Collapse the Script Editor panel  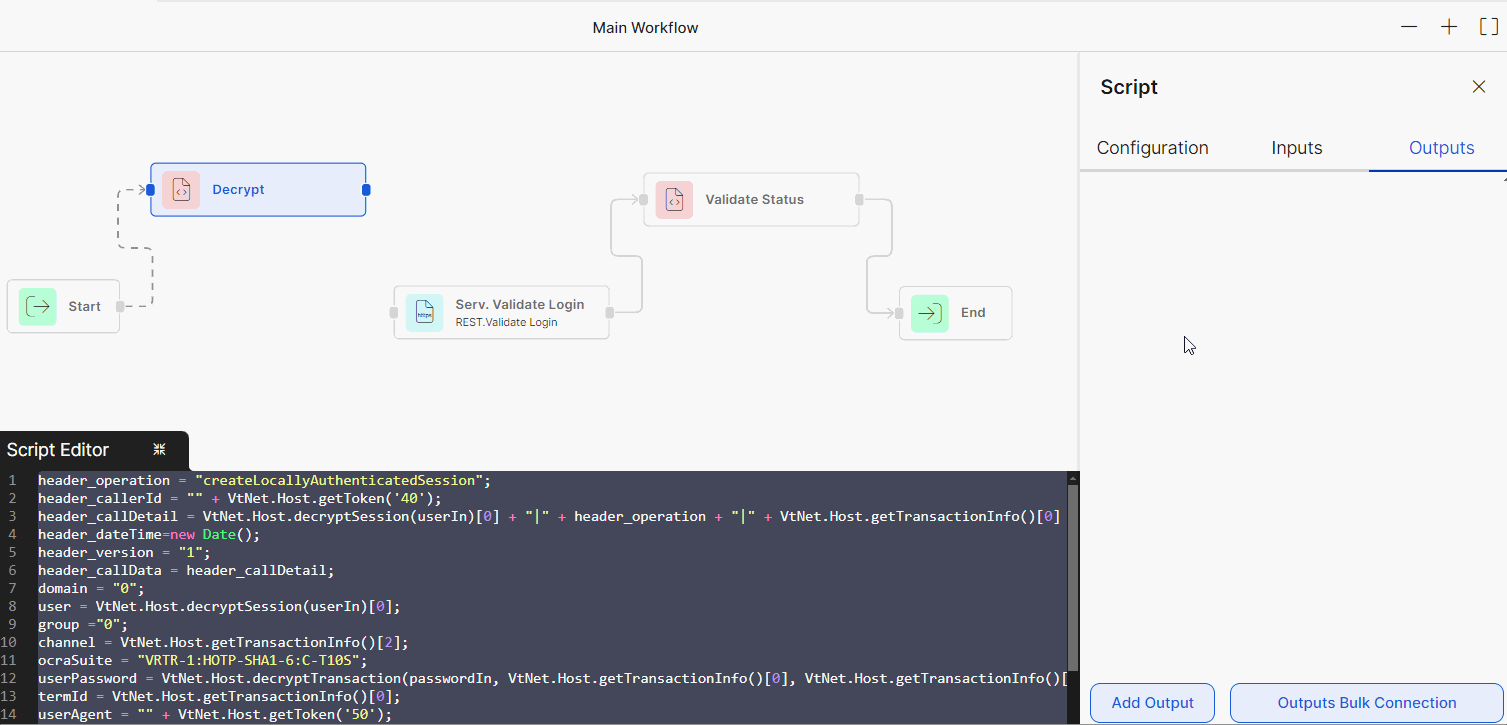pyautogui.click(x=158, y=449)
